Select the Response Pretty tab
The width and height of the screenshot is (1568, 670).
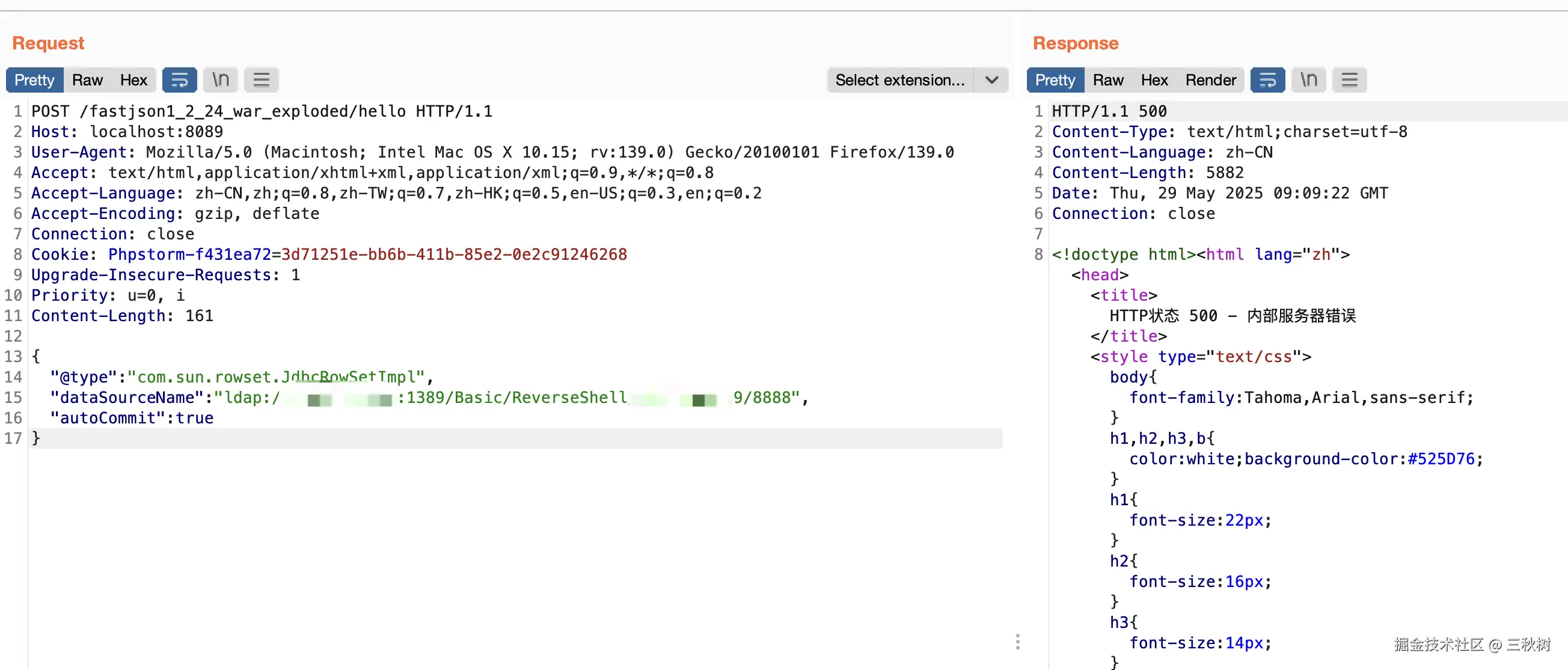(x=1055, y=80)
